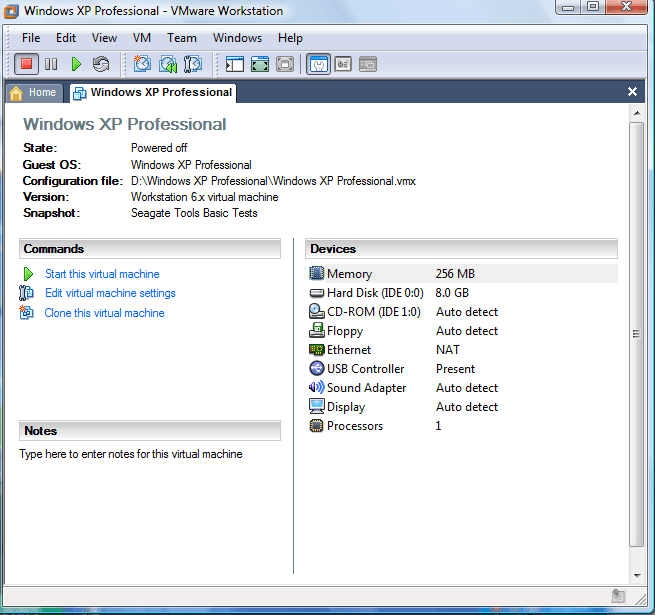Click the wrench icon beside Edit settings
Viewport: 655px width, 615px height.
click(26, 293)
